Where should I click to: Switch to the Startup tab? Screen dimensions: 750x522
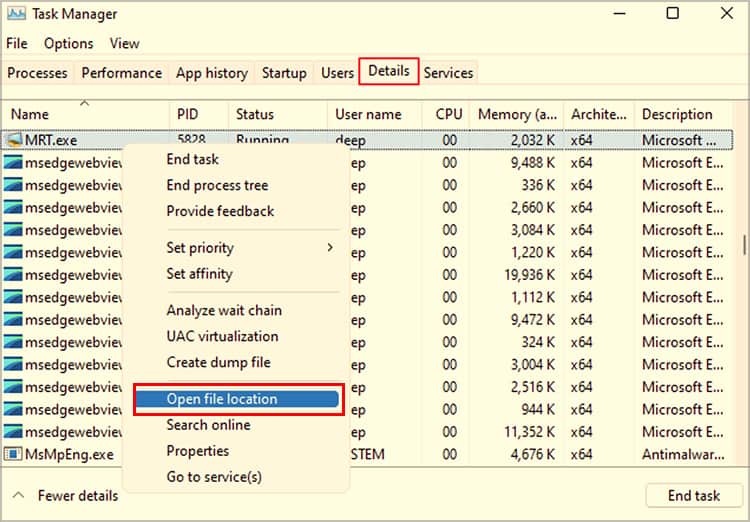[284, 73]
